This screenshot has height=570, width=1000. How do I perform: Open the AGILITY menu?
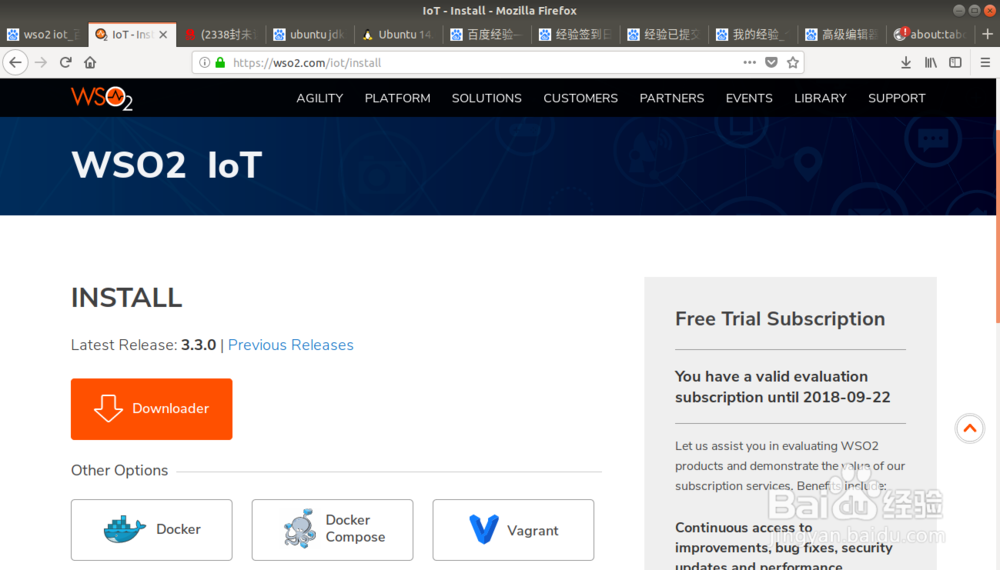(x=320, y=98)
